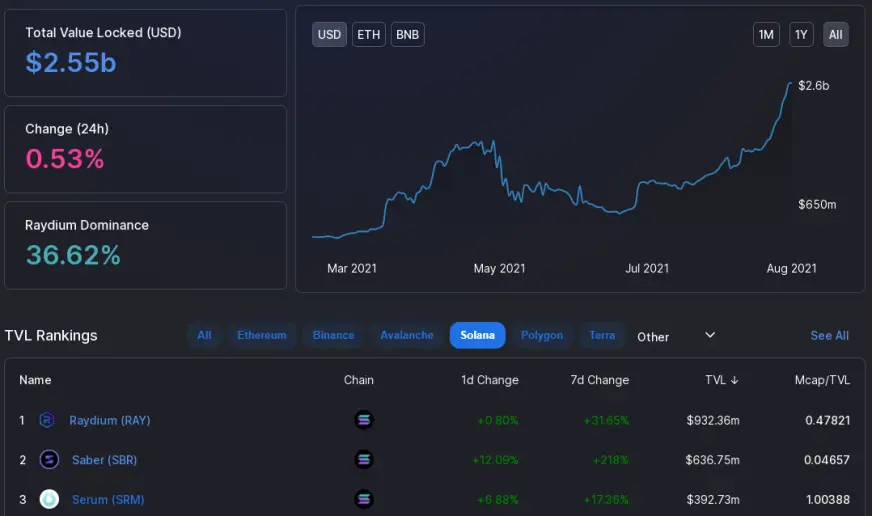The height and width of the screenshot is (516, 872).
Task: Open the See All link
Action: click(x=829, y=335)
